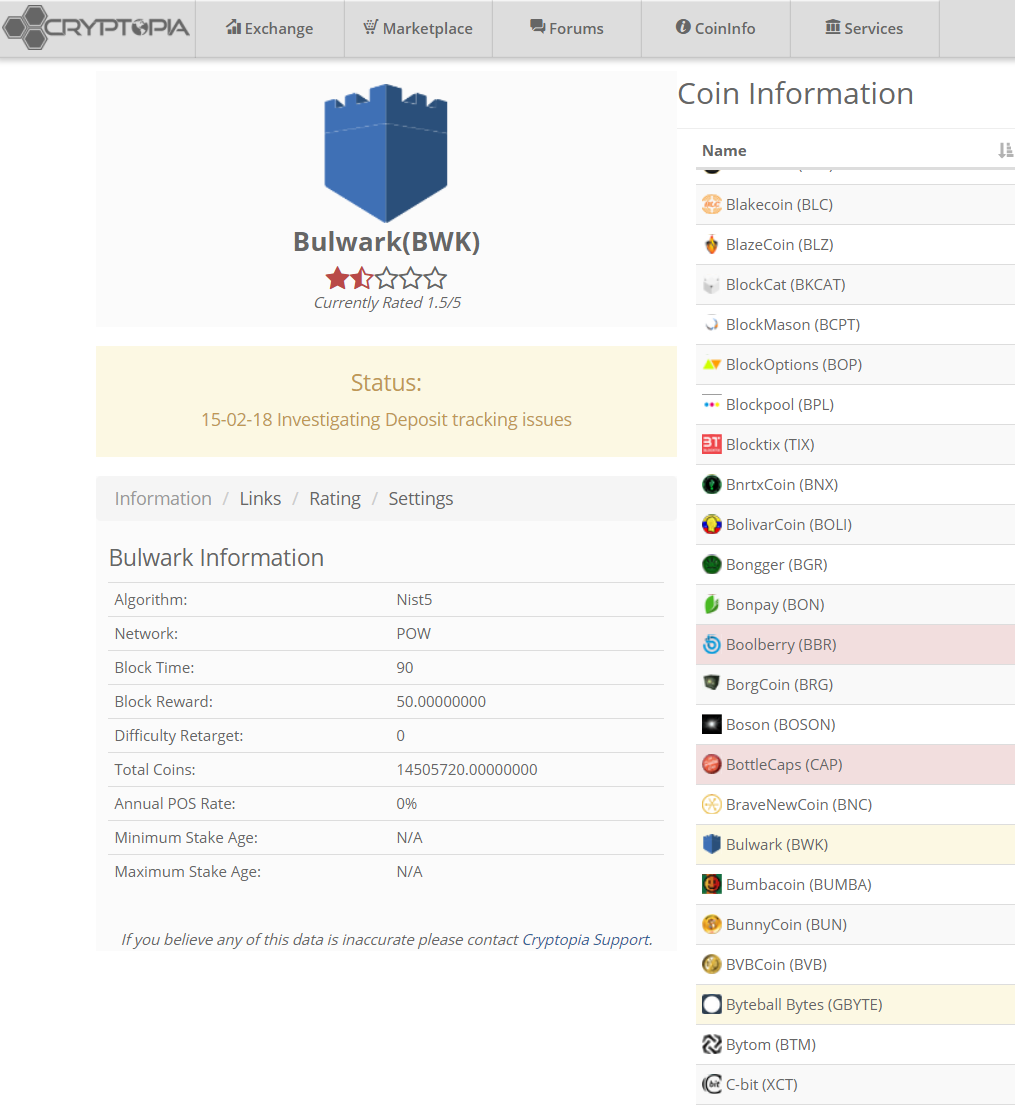Screen dimensions: 1015x1106
Task: Click the Bulwark castle logo image
Action: click(386, 153)
